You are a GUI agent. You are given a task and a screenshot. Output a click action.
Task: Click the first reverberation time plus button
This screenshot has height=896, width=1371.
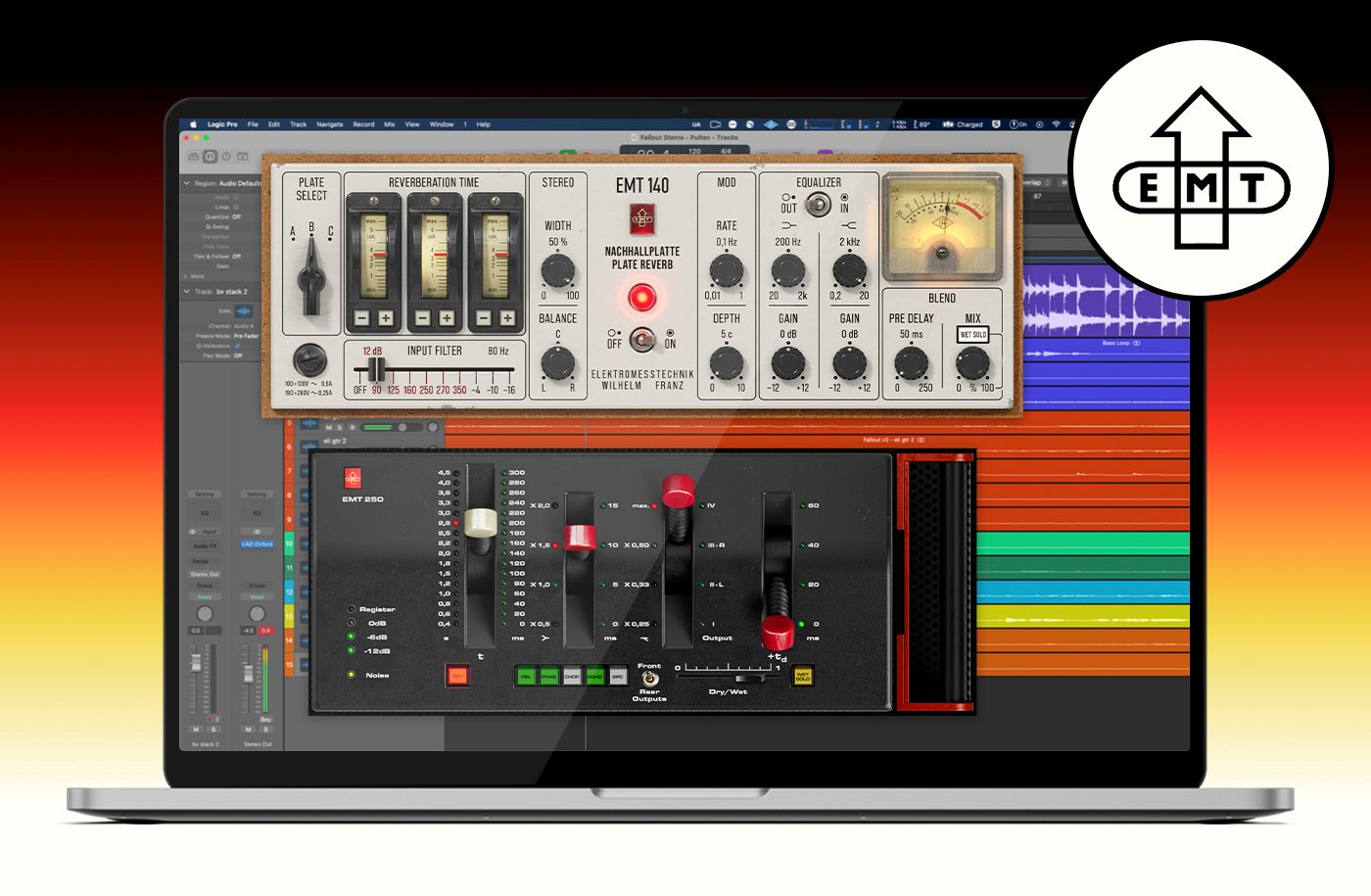pos(385,318)
